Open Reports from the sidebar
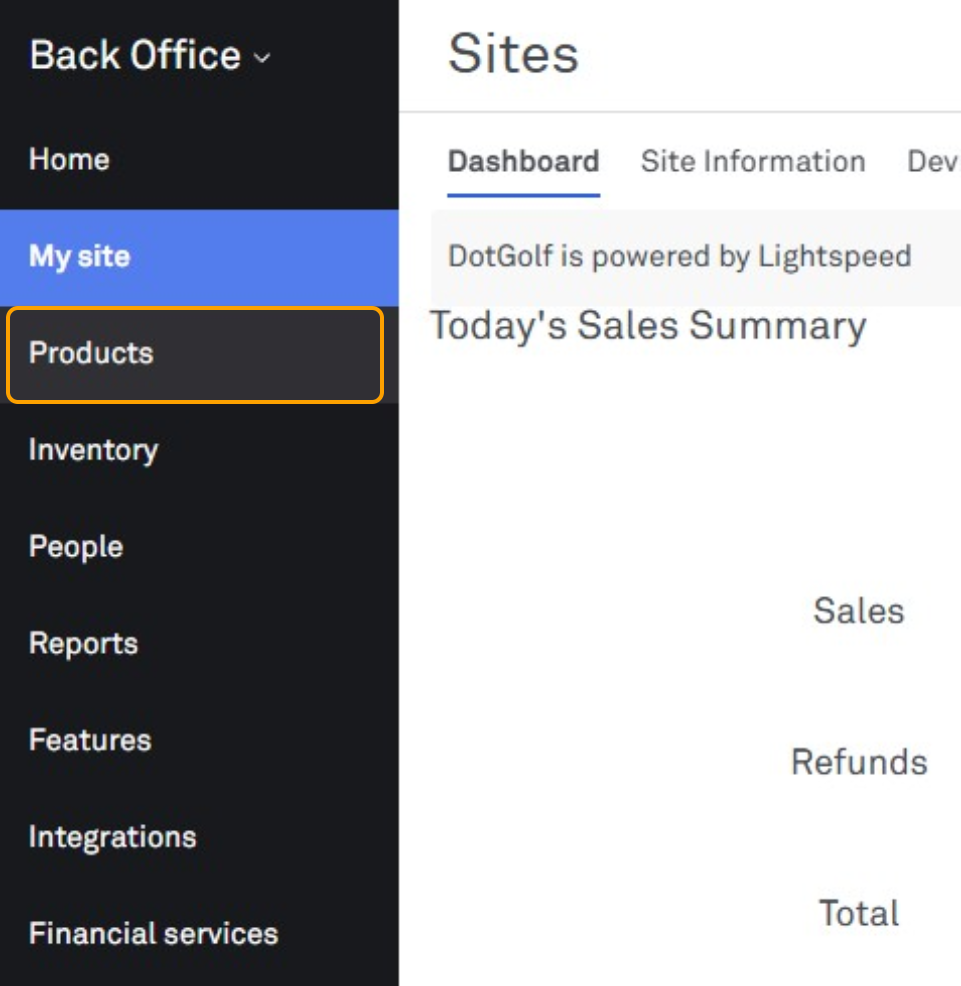The height and width of the screenshot is (986, 961). 83,644
